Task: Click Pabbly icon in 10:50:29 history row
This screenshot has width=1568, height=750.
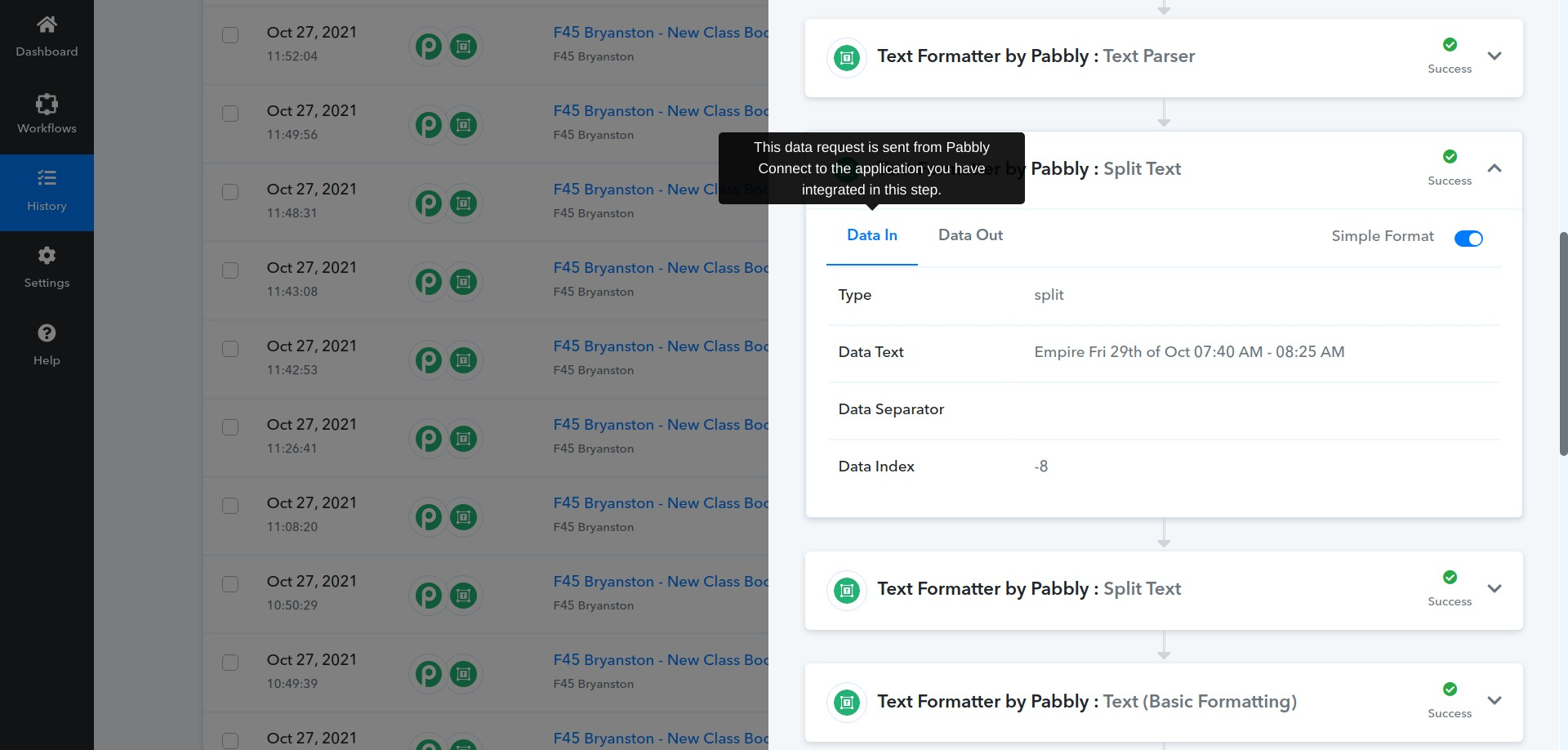Action: click(x=429, y=596)
